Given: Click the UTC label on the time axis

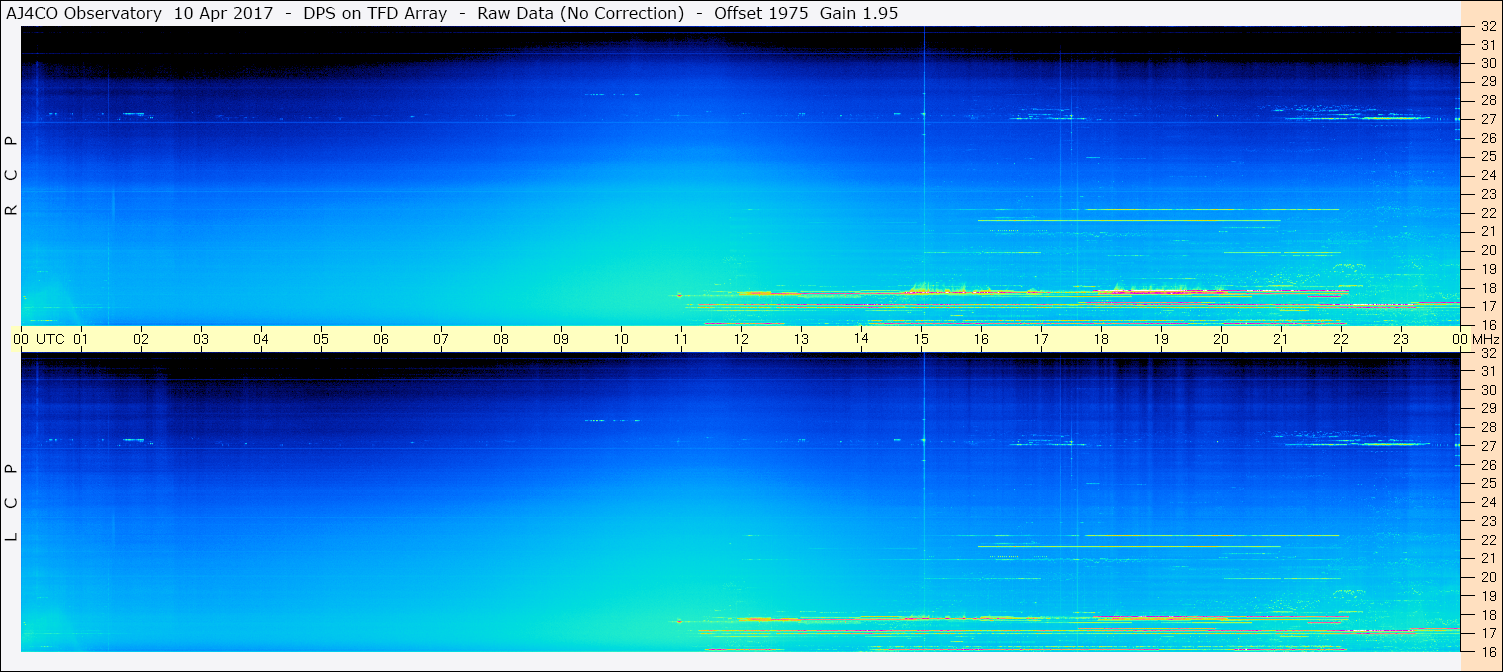Looking at the screenshot, I should coord(50,339).
